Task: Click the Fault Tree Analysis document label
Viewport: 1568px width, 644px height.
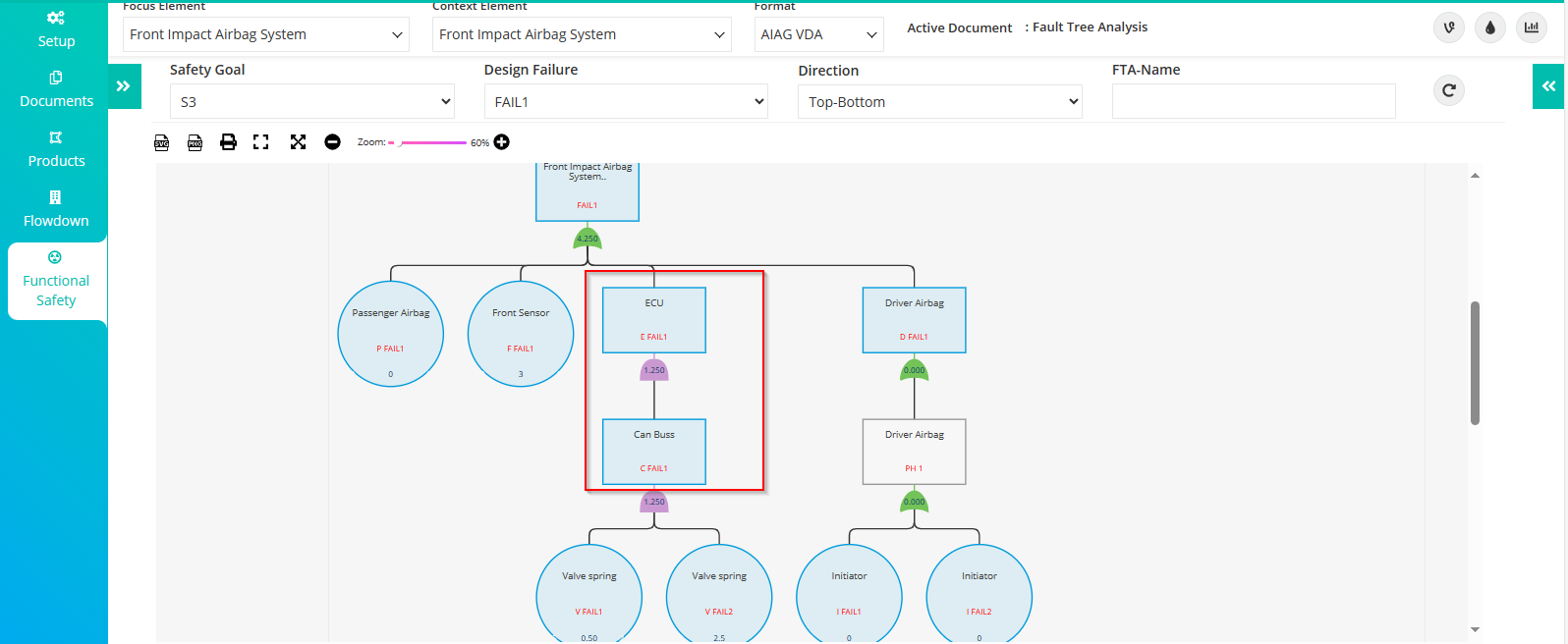Action: point(1090,27)
